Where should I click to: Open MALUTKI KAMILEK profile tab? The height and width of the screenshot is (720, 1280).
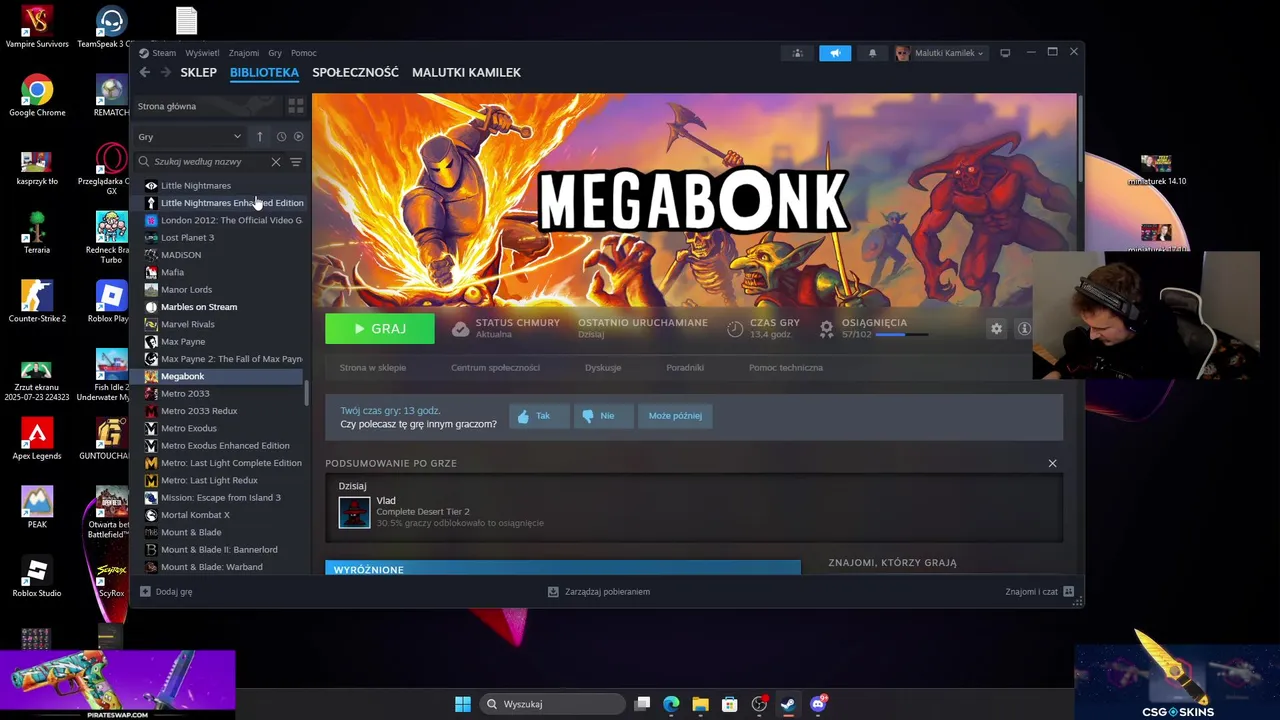(466, 72)
